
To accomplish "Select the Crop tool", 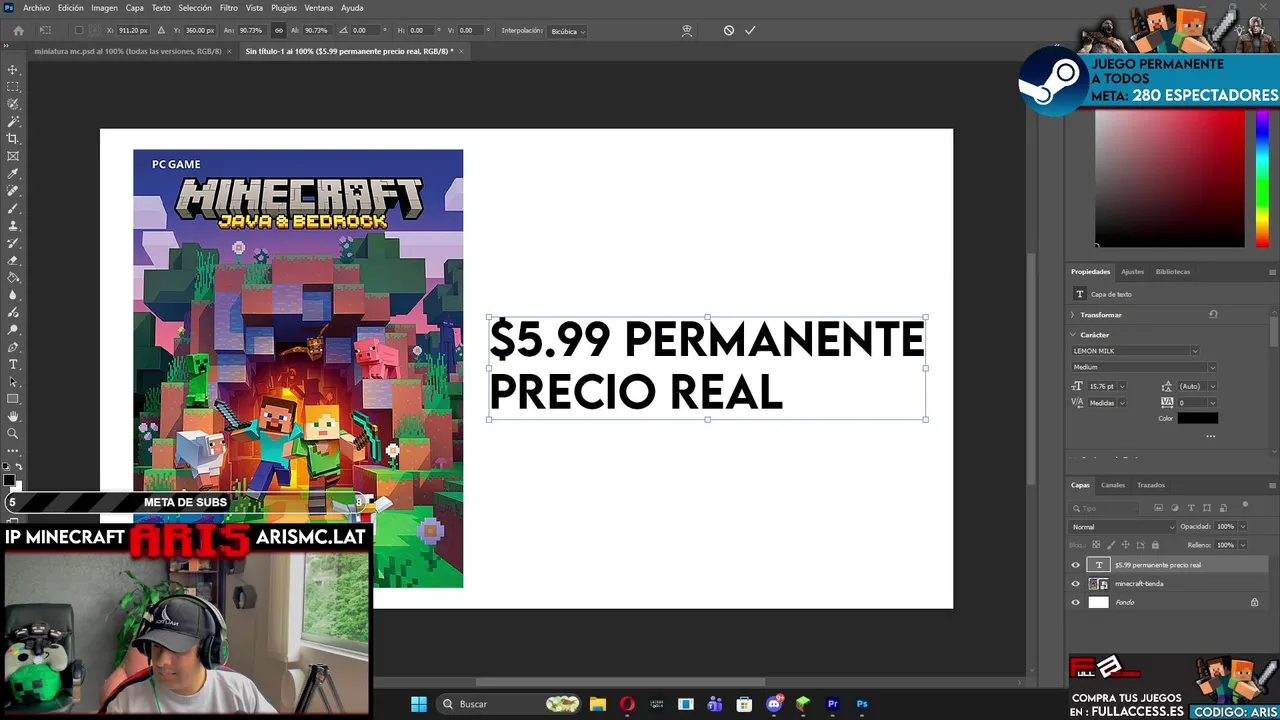I will coord(13,138).
